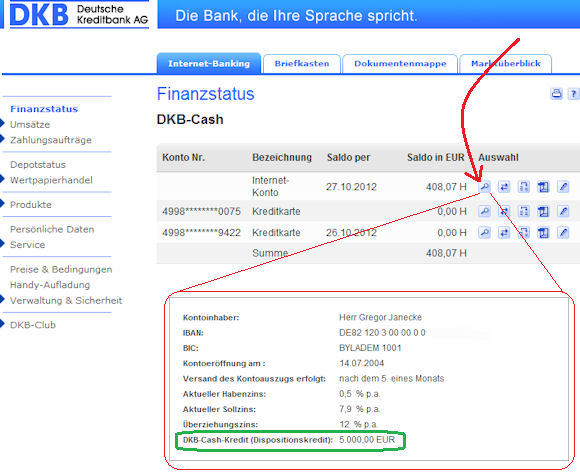Click the text nach dem 5. eines Monats
This screenshot has width=580, height=472.
pyautogui.click(x=391, y=379)
